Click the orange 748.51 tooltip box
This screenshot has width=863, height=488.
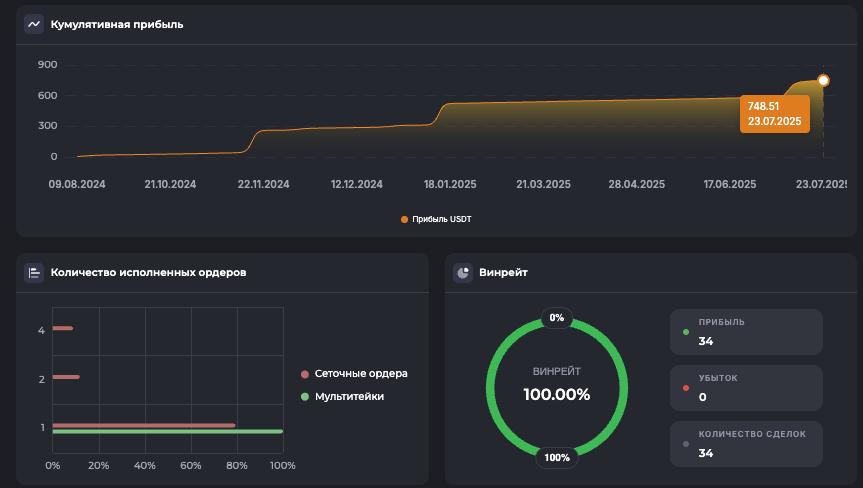pos(775,113)
